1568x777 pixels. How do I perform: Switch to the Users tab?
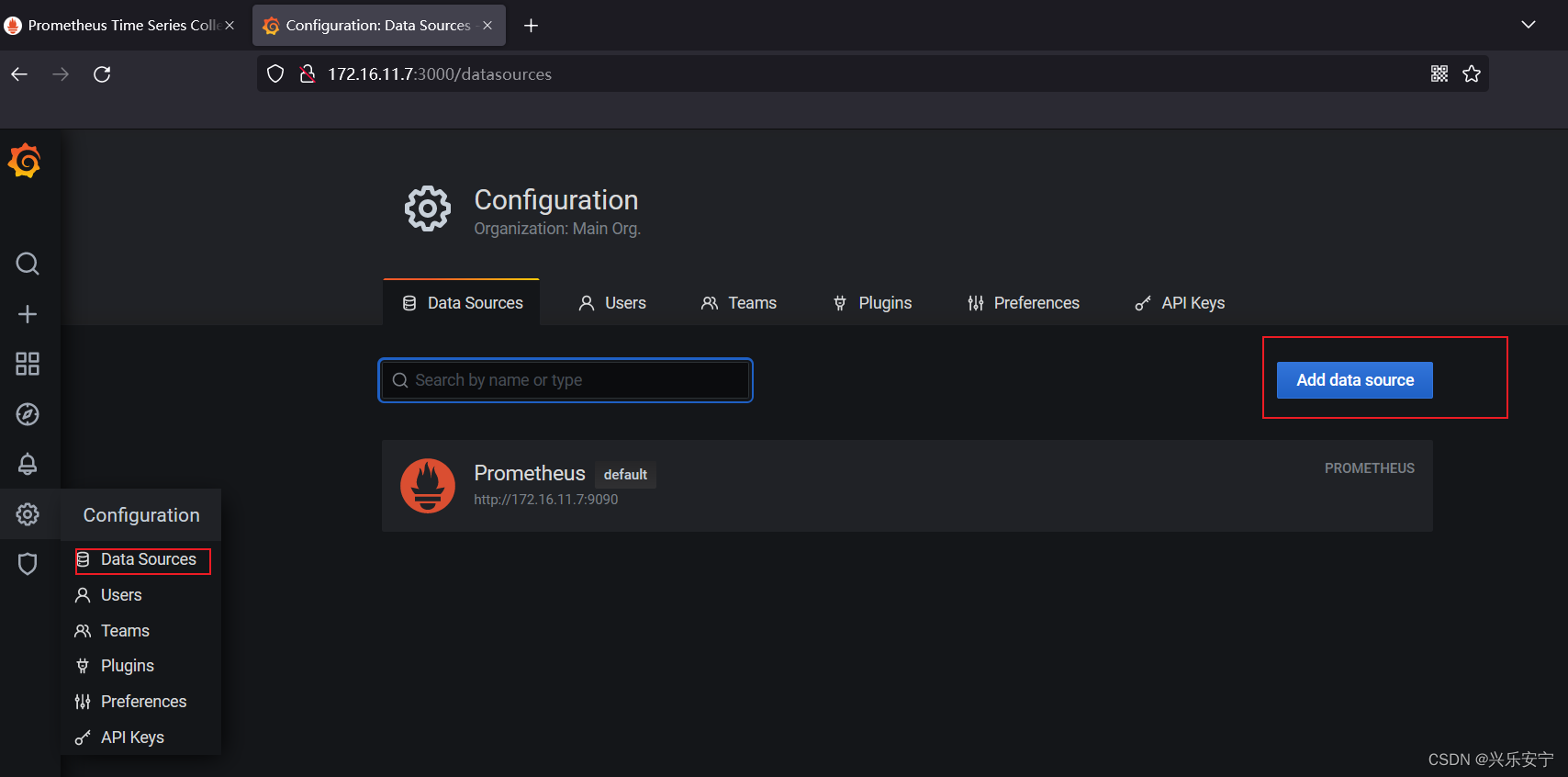pyautogui.click(x=612, y=303)
